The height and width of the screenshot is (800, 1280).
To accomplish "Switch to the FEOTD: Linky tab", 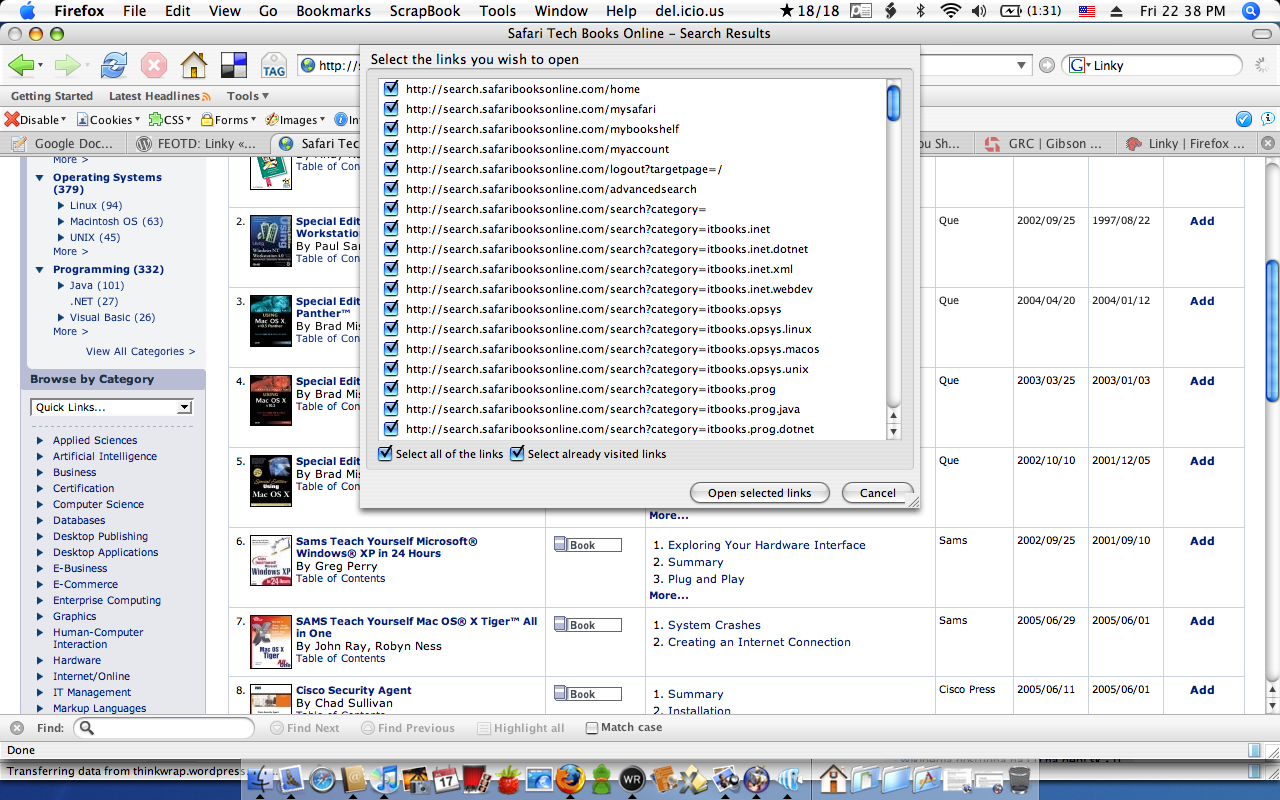I will tap(200, 143).
